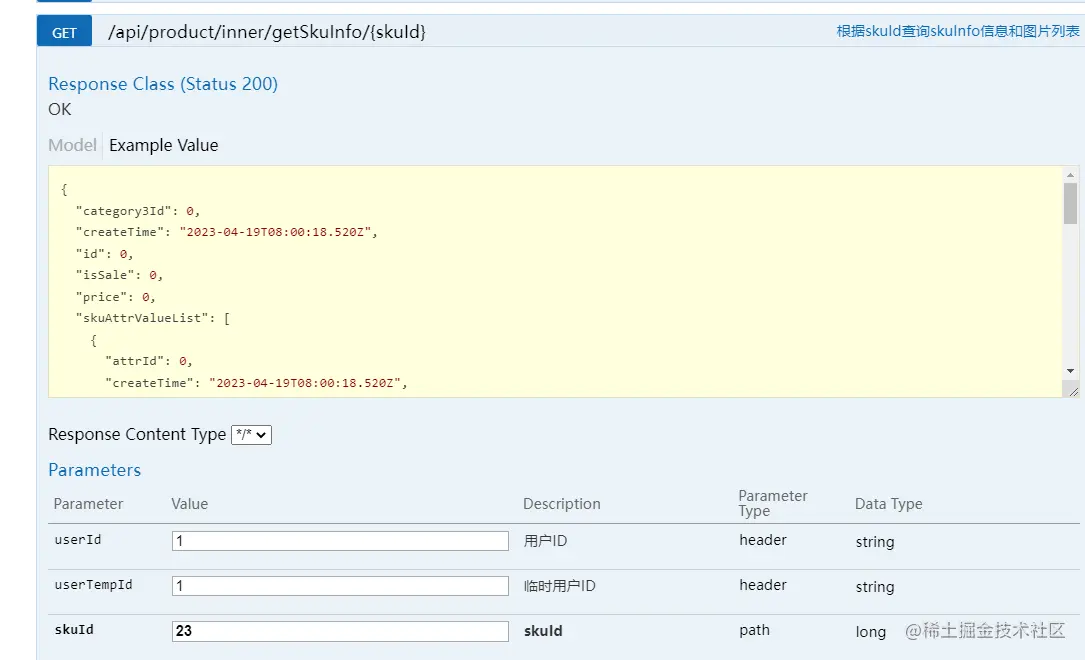Viewport: 1085px width, 660px height.
Task: Click the userTempId row "string" data type
Action: [875, 587]
